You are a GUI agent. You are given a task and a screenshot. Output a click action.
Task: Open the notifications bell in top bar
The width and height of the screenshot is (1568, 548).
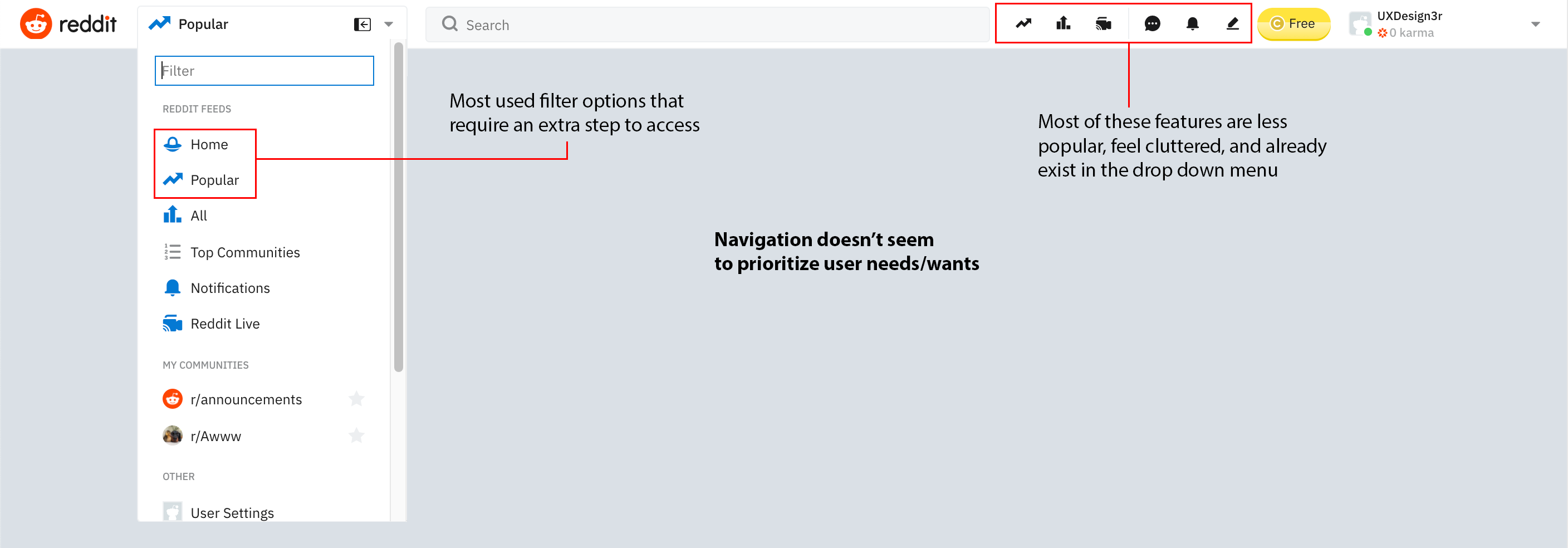point(1193,24)
